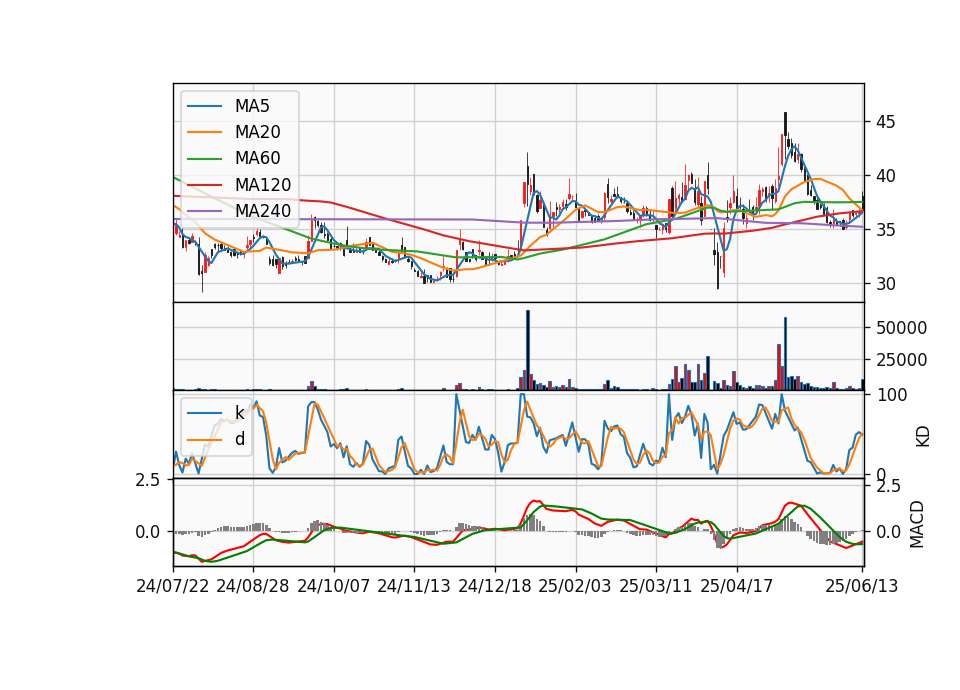960x690 pixels.
Task: Click the KD axis title
Action: click(x=923, y=437)
